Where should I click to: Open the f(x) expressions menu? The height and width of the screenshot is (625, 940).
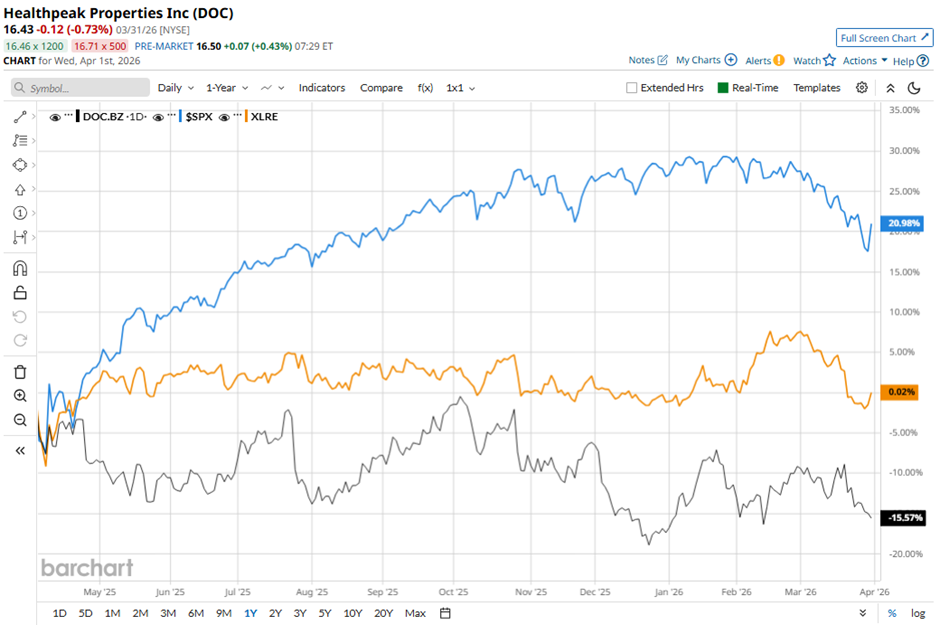[x=425, y=88]
